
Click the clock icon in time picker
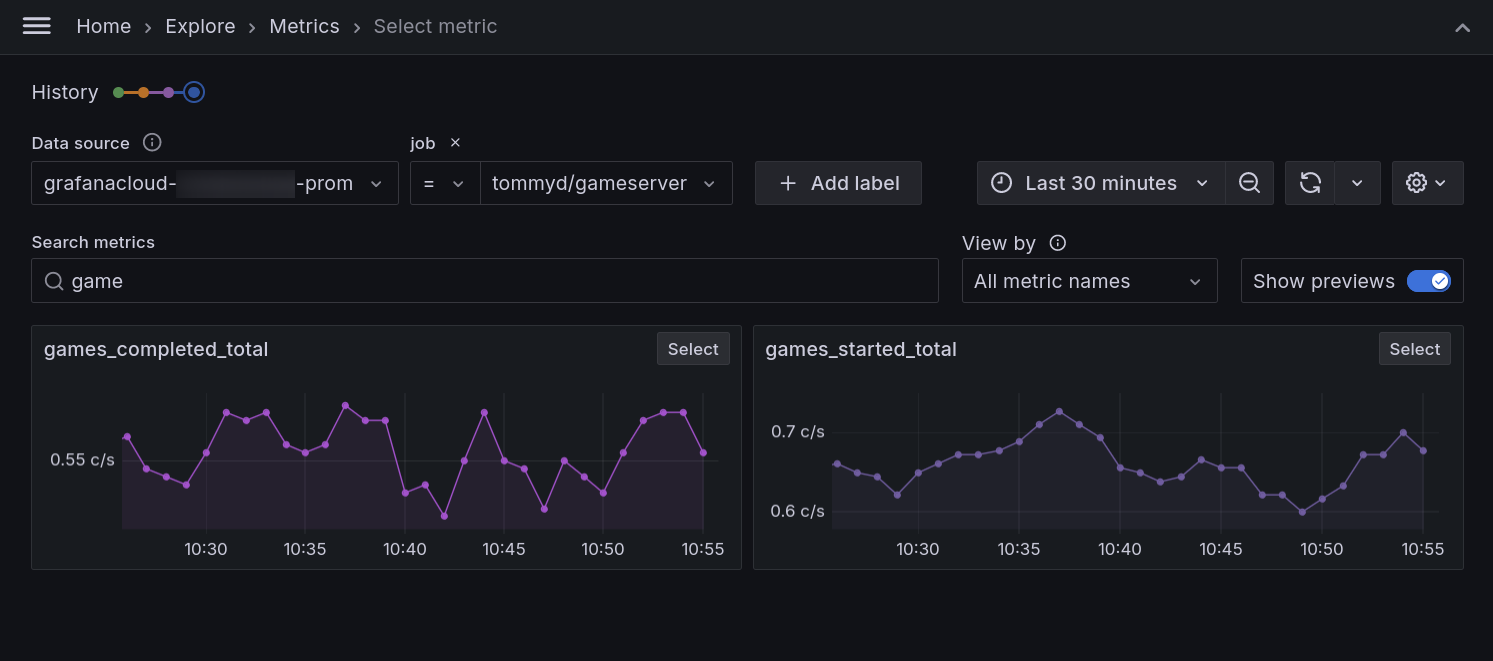[x=1001, y=183]
